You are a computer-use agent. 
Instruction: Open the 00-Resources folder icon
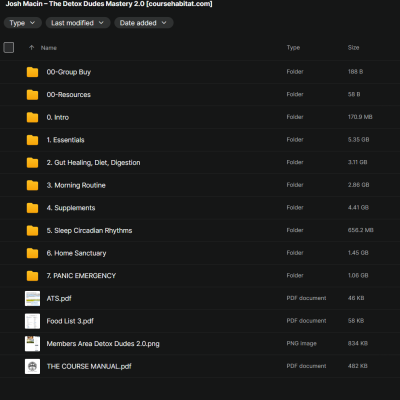(x=32, y=95)
